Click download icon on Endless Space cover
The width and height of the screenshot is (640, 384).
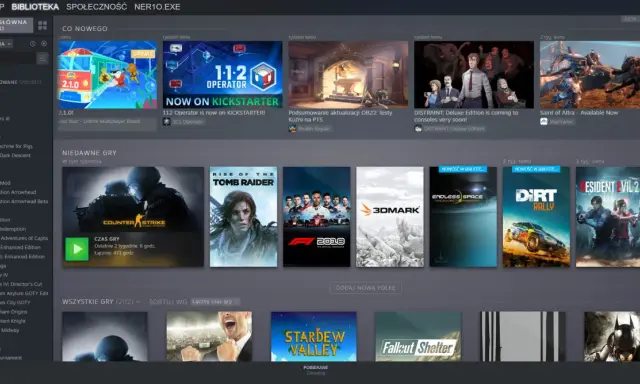point(440,258)
